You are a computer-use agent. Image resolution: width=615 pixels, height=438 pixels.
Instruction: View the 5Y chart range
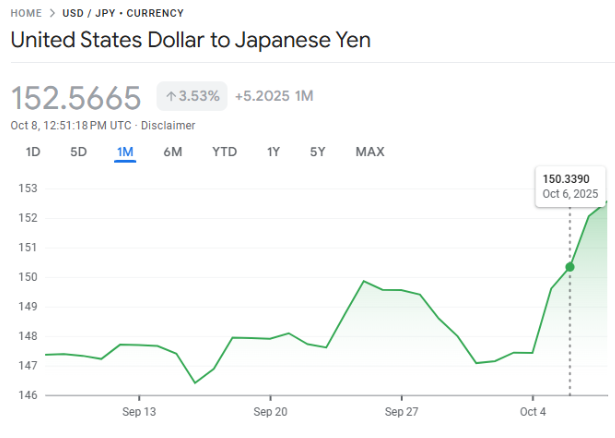point(318,152)
